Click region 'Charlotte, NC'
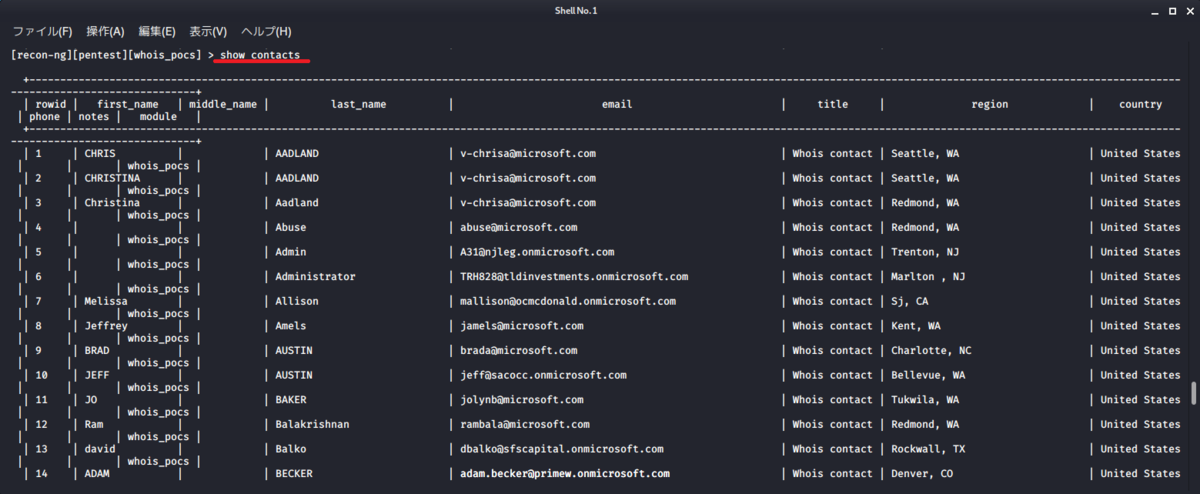 click(931, 351)
